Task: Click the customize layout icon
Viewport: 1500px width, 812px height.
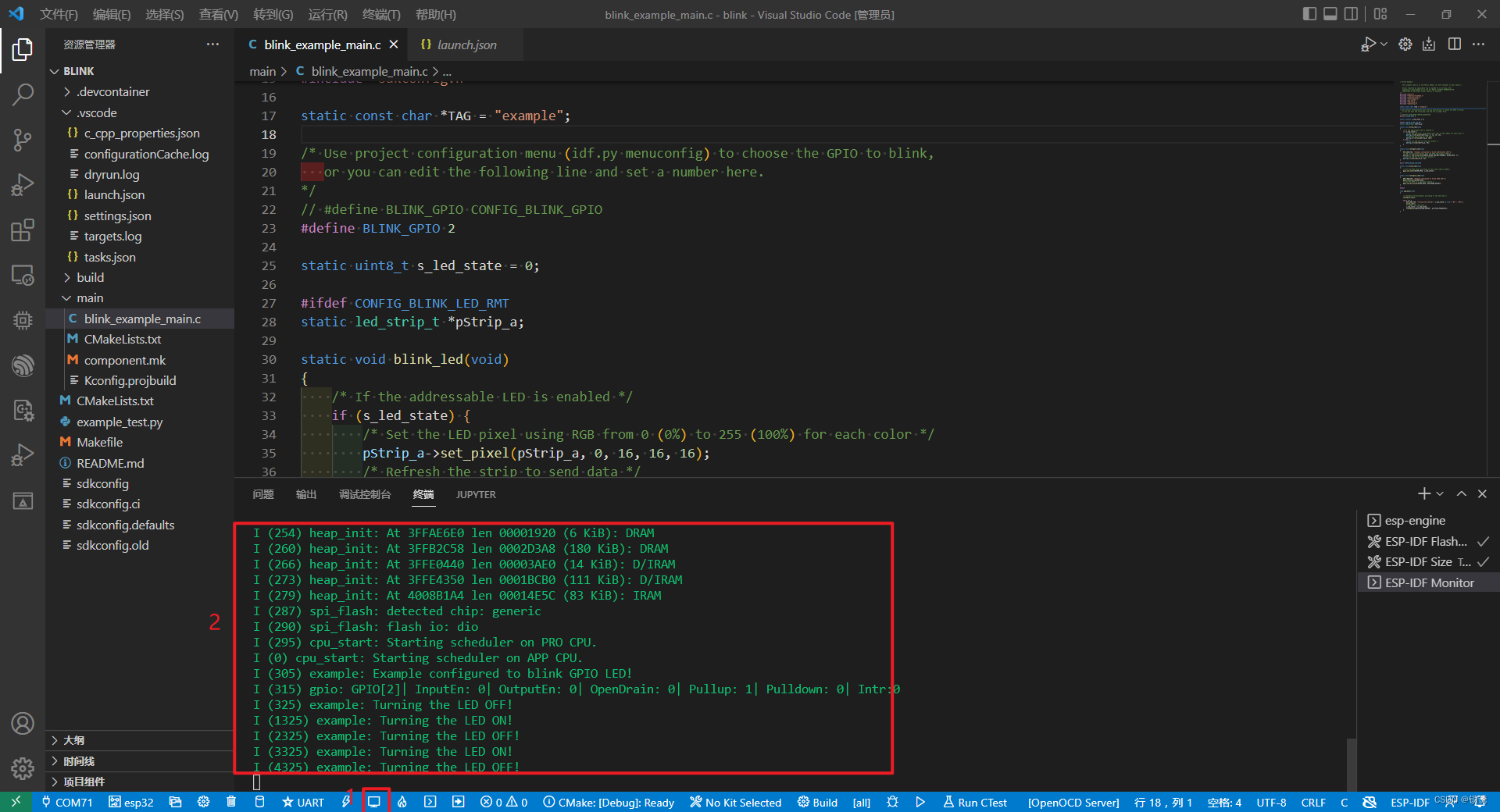Action: (x=1380, y=14)
